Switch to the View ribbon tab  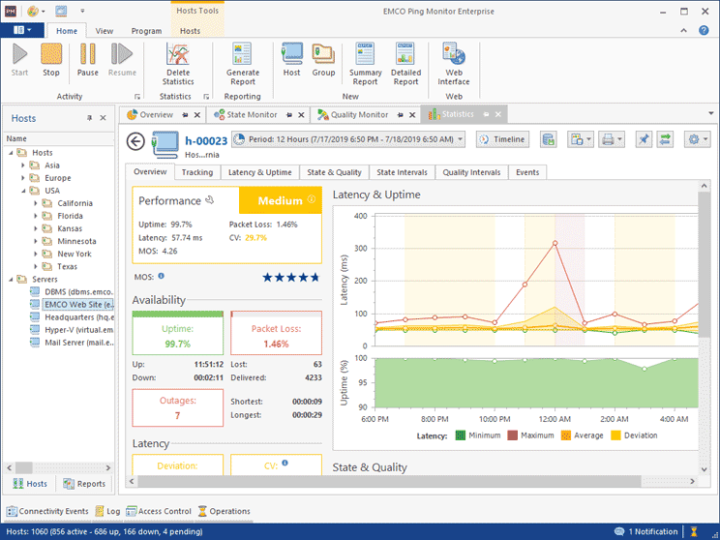pyautogui.click(x=104, y=31)
